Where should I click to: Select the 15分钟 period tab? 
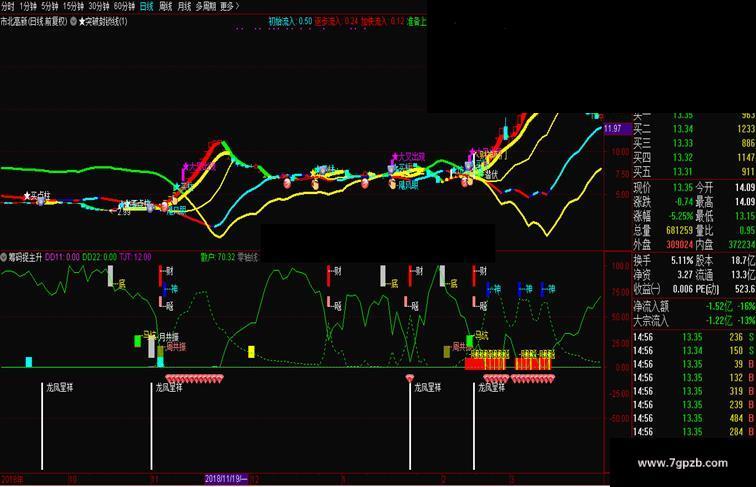[73, 6]
